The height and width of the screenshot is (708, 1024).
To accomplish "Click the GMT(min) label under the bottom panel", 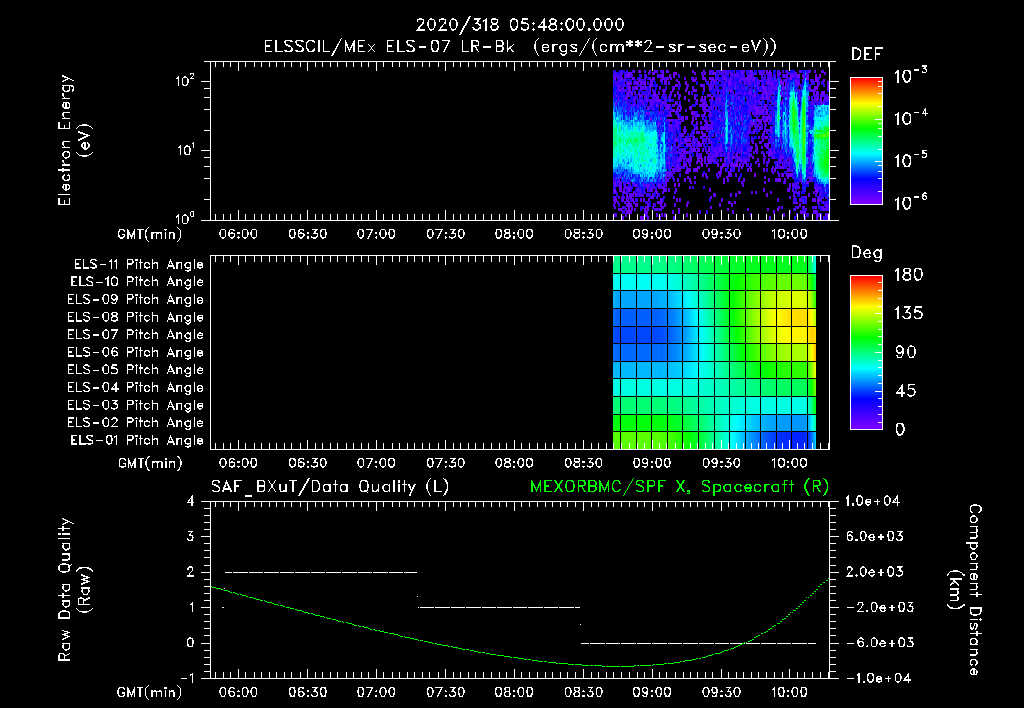I will click(x=150, y=692).
